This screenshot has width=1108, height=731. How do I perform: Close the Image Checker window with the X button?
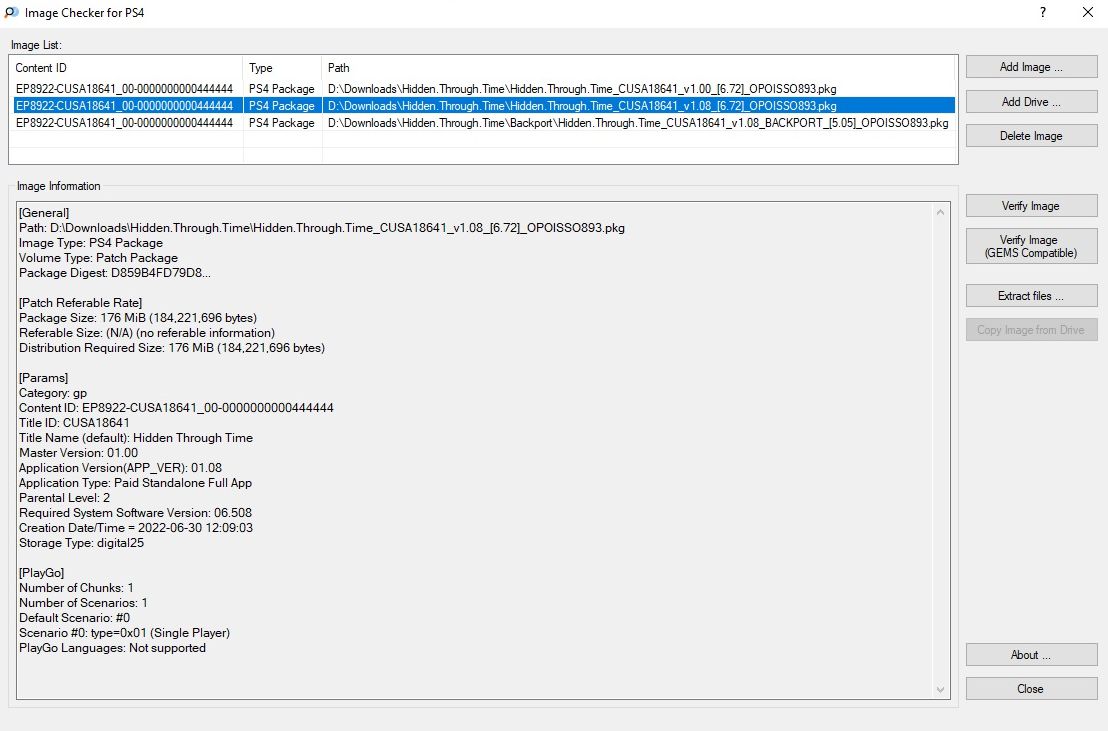tap(1088, 12)
